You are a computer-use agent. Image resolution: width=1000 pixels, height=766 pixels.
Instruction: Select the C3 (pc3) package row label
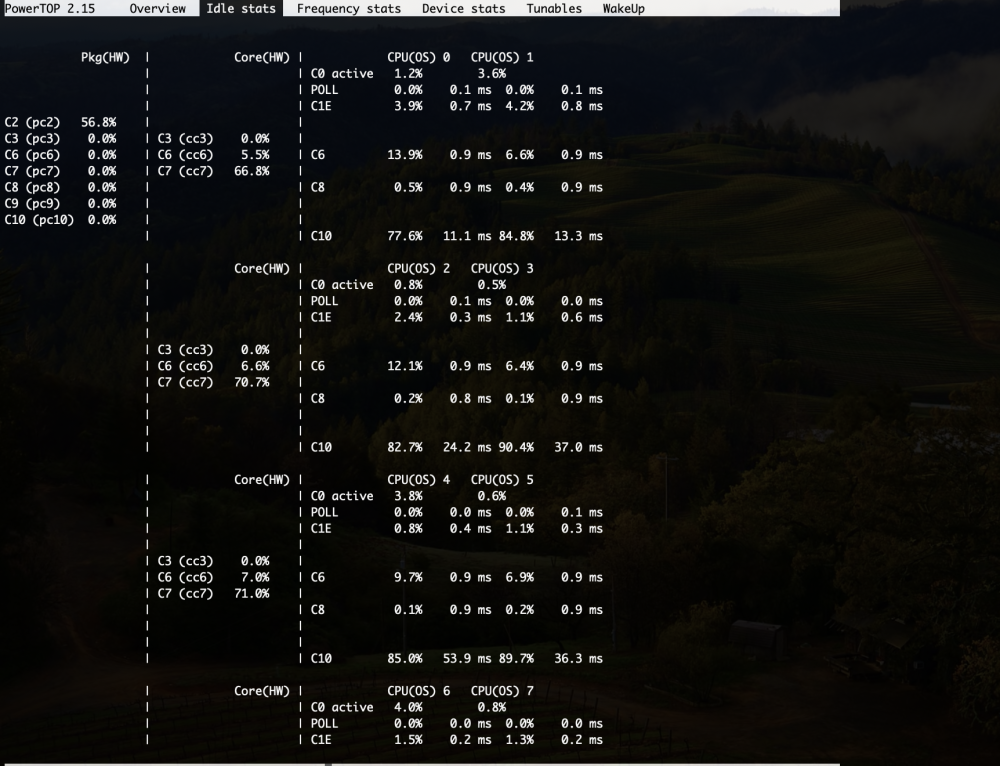tap(33, 138)
